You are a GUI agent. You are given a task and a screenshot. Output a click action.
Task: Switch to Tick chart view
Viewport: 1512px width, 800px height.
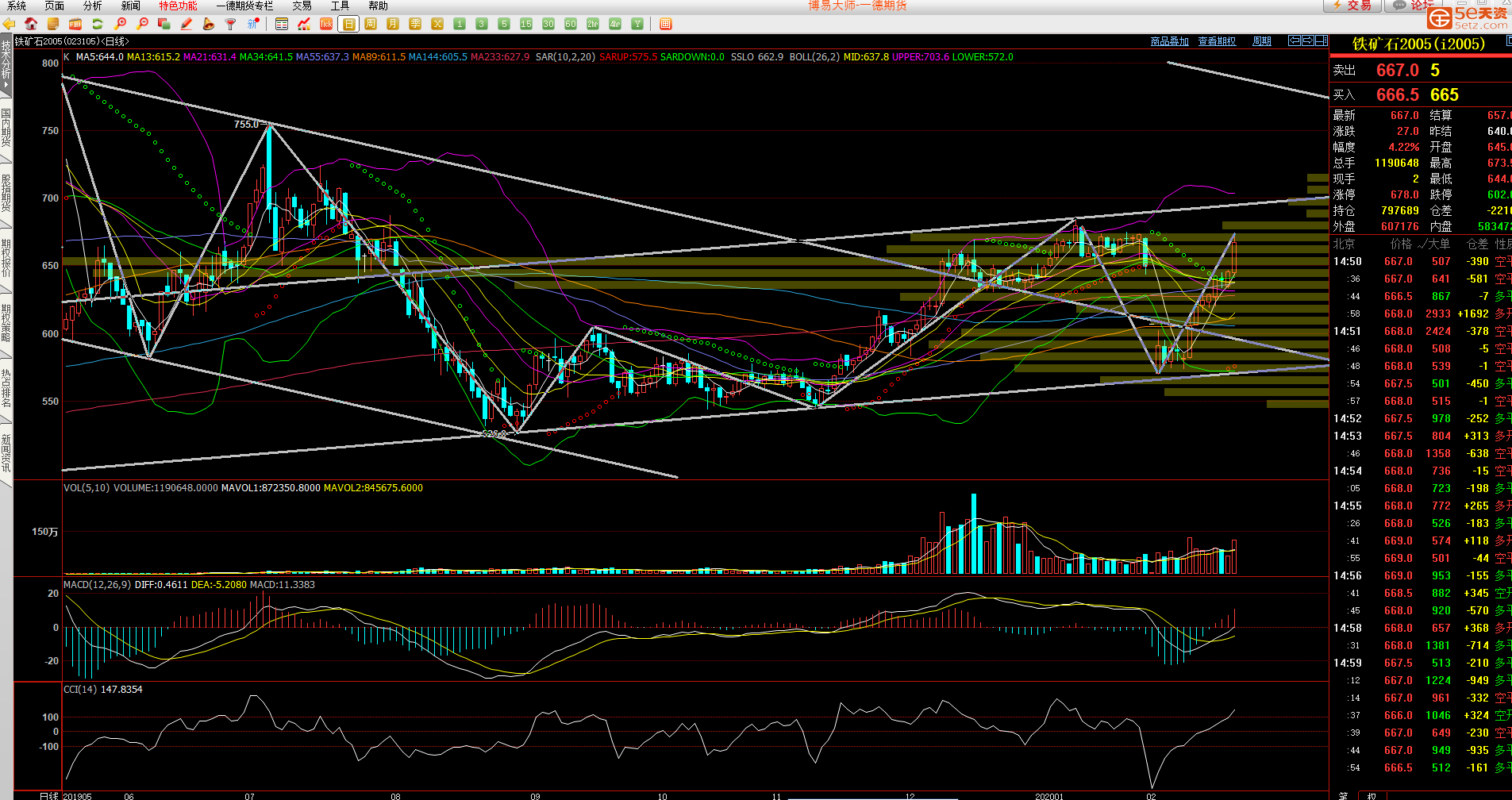325,24
